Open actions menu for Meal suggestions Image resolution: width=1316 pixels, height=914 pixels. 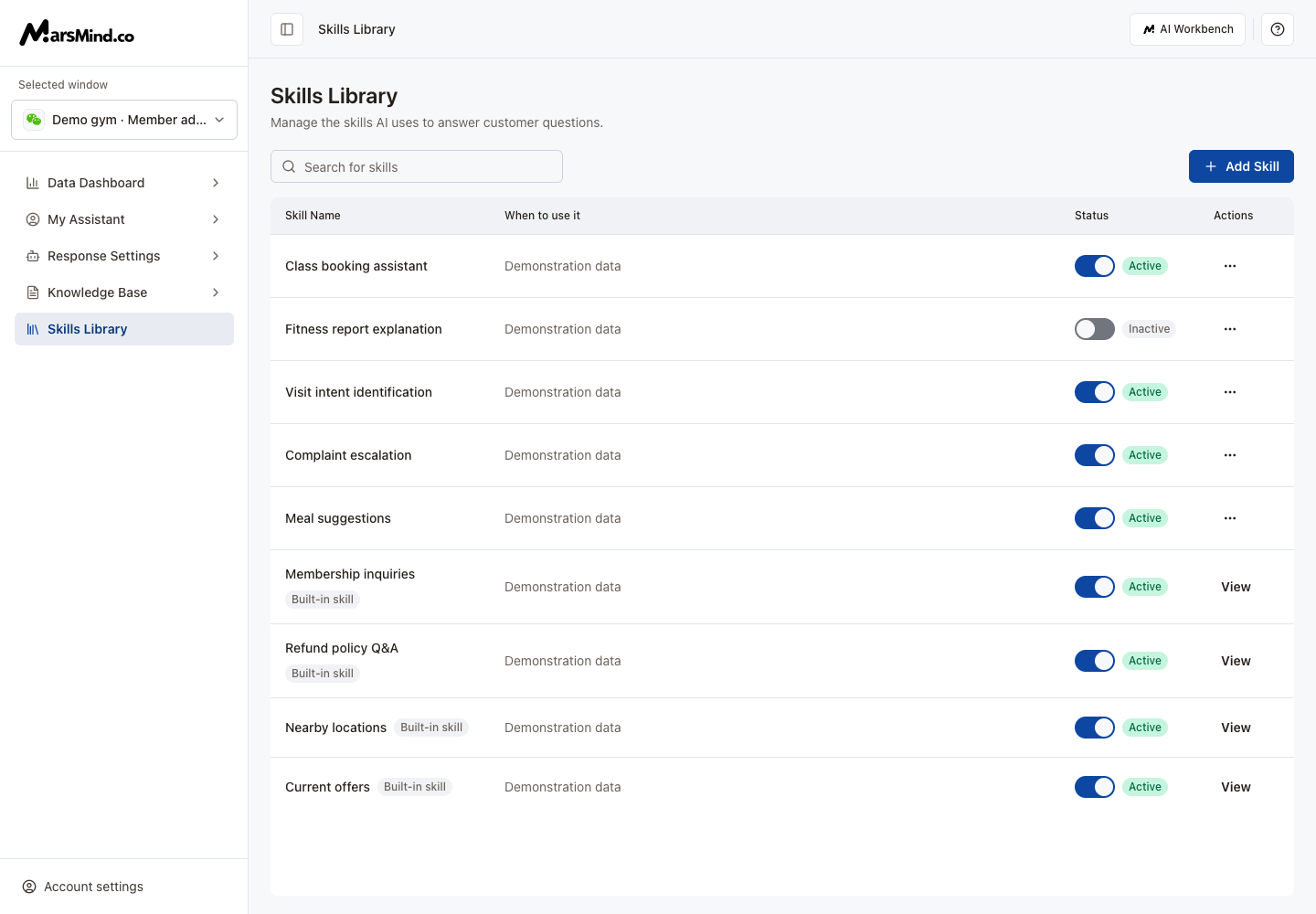coord(1230,518)
